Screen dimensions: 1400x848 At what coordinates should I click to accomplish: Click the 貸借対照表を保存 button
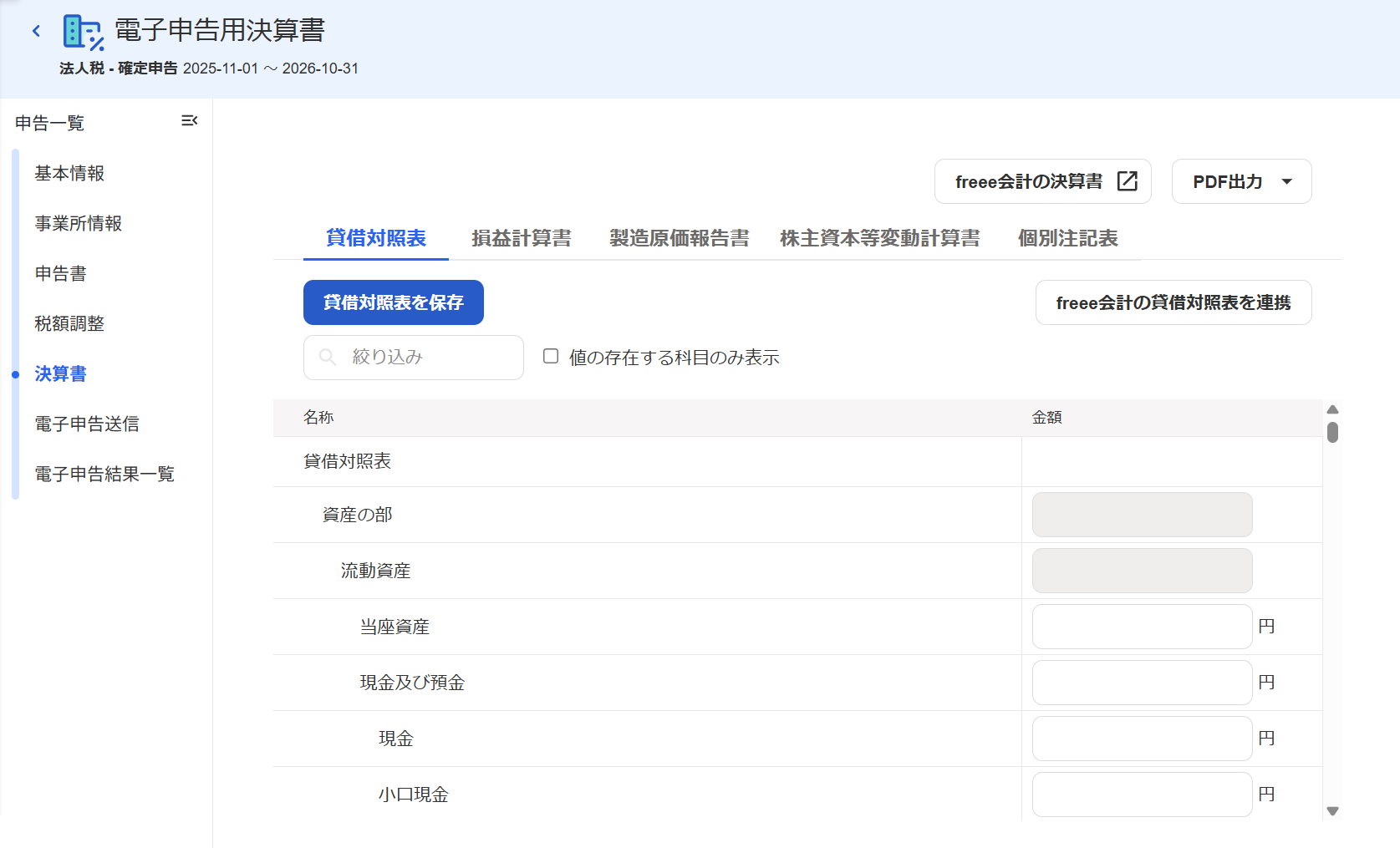[x=394, y=302]
